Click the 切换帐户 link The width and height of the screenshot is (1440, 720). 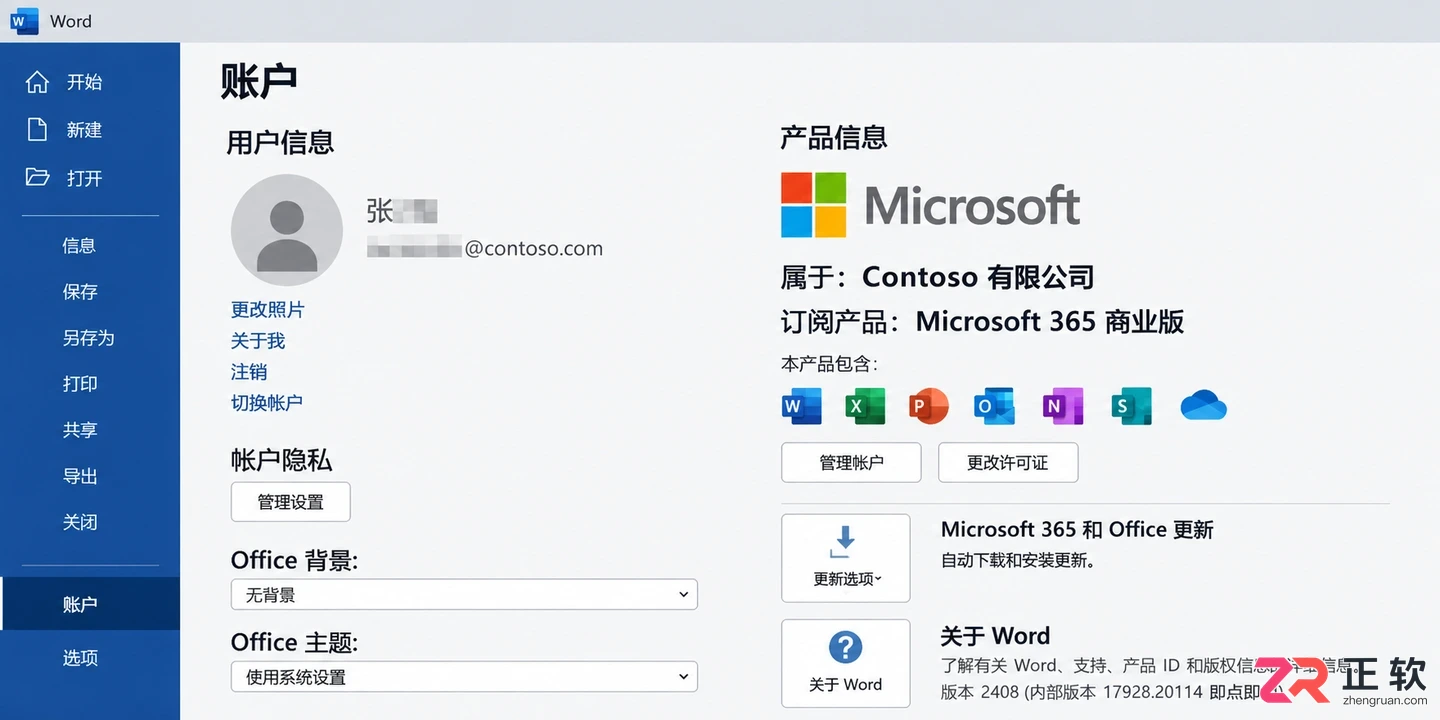click(267, 403)
